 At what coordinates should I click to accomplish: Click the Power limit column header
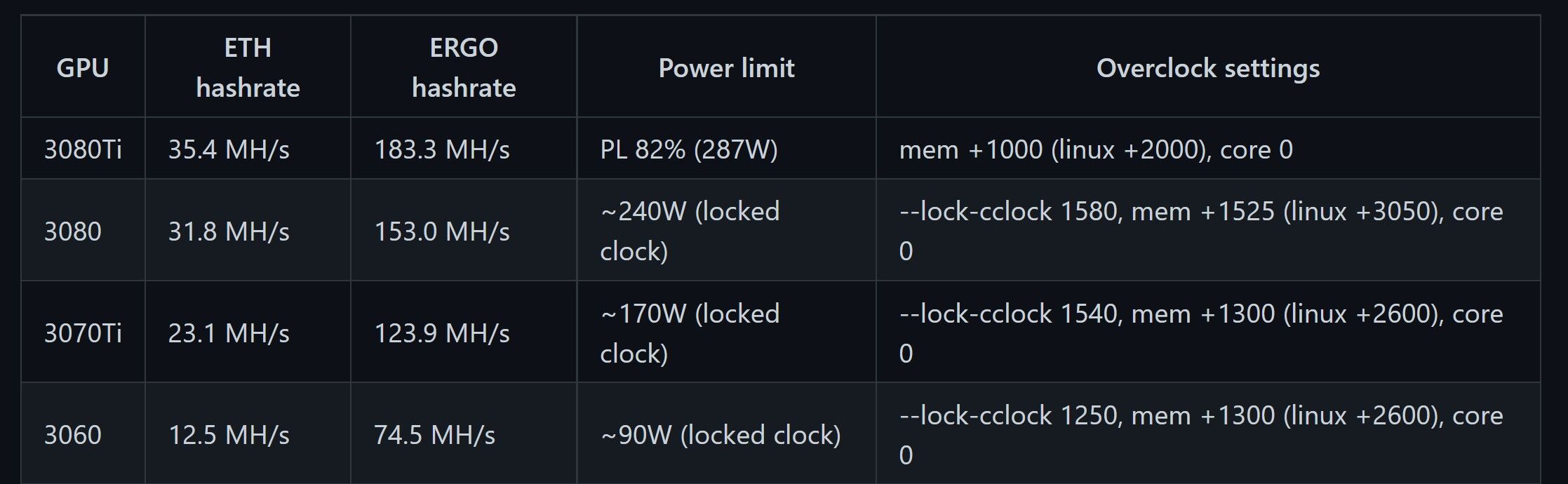click(x=726, y=68)
